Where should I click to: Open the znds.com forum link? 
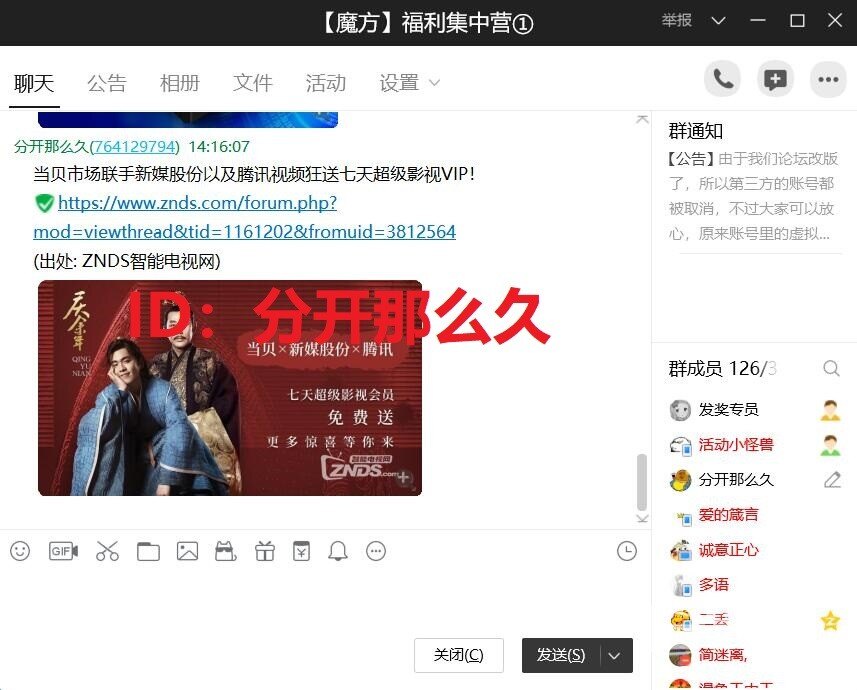point(244,218)
